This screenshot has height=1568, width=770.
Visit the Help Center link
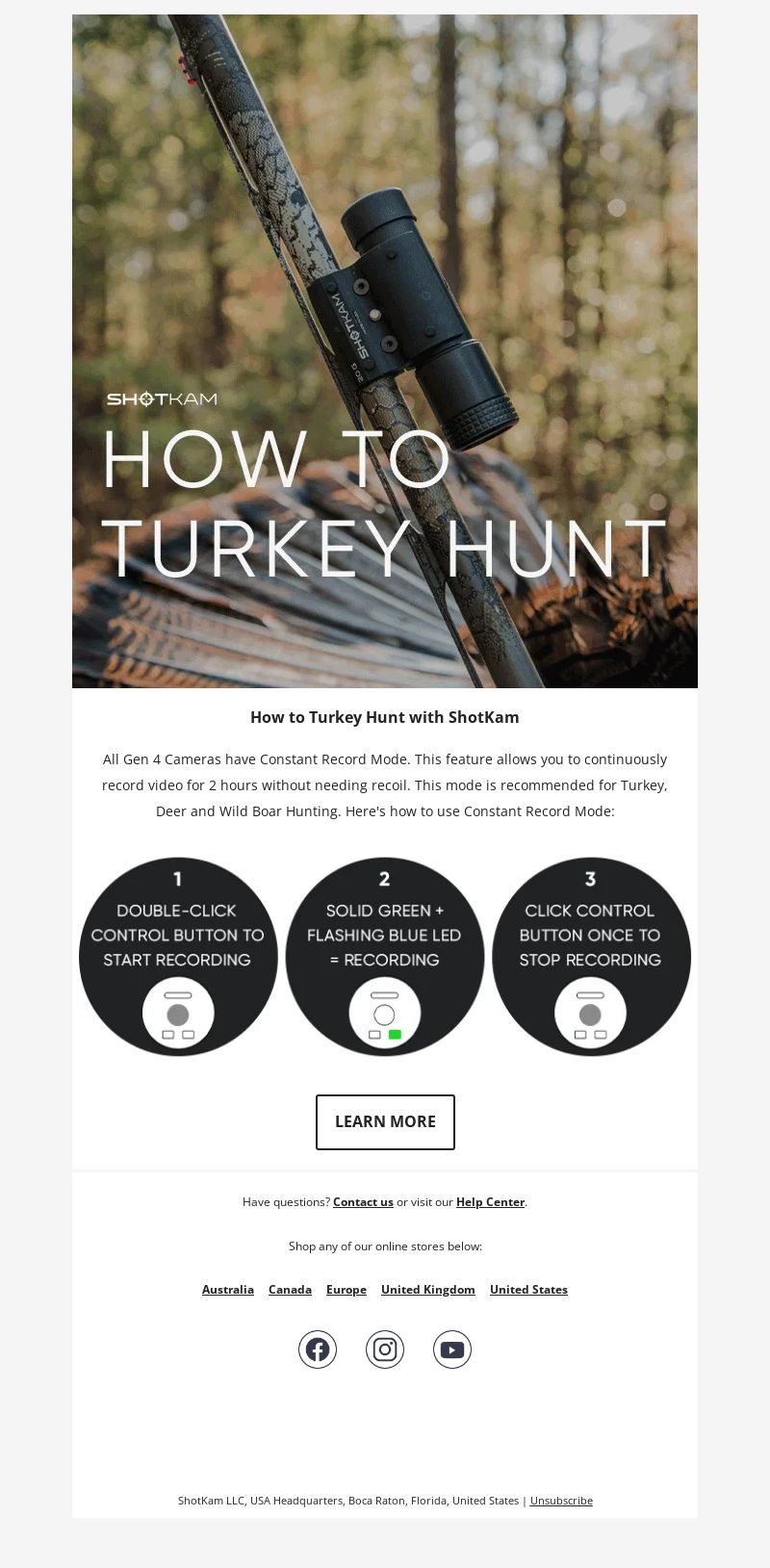point(490,1201)
